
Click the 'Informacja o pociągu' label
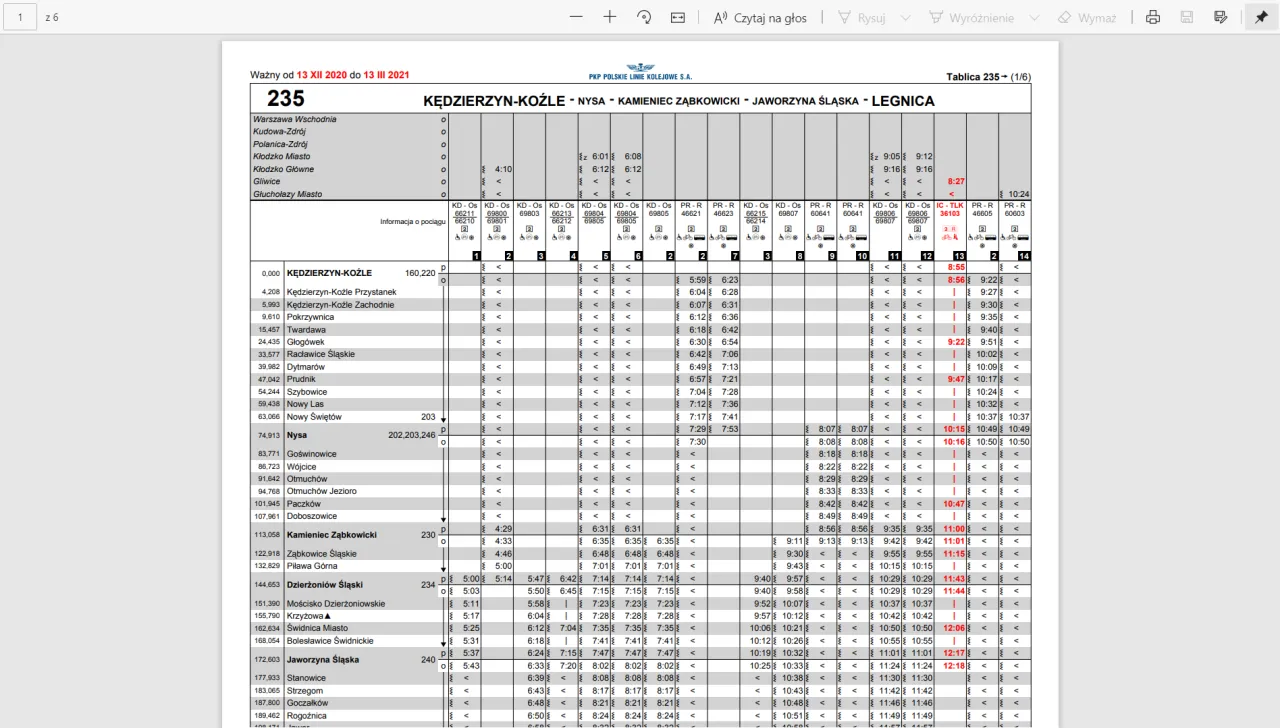coord(411,222)
